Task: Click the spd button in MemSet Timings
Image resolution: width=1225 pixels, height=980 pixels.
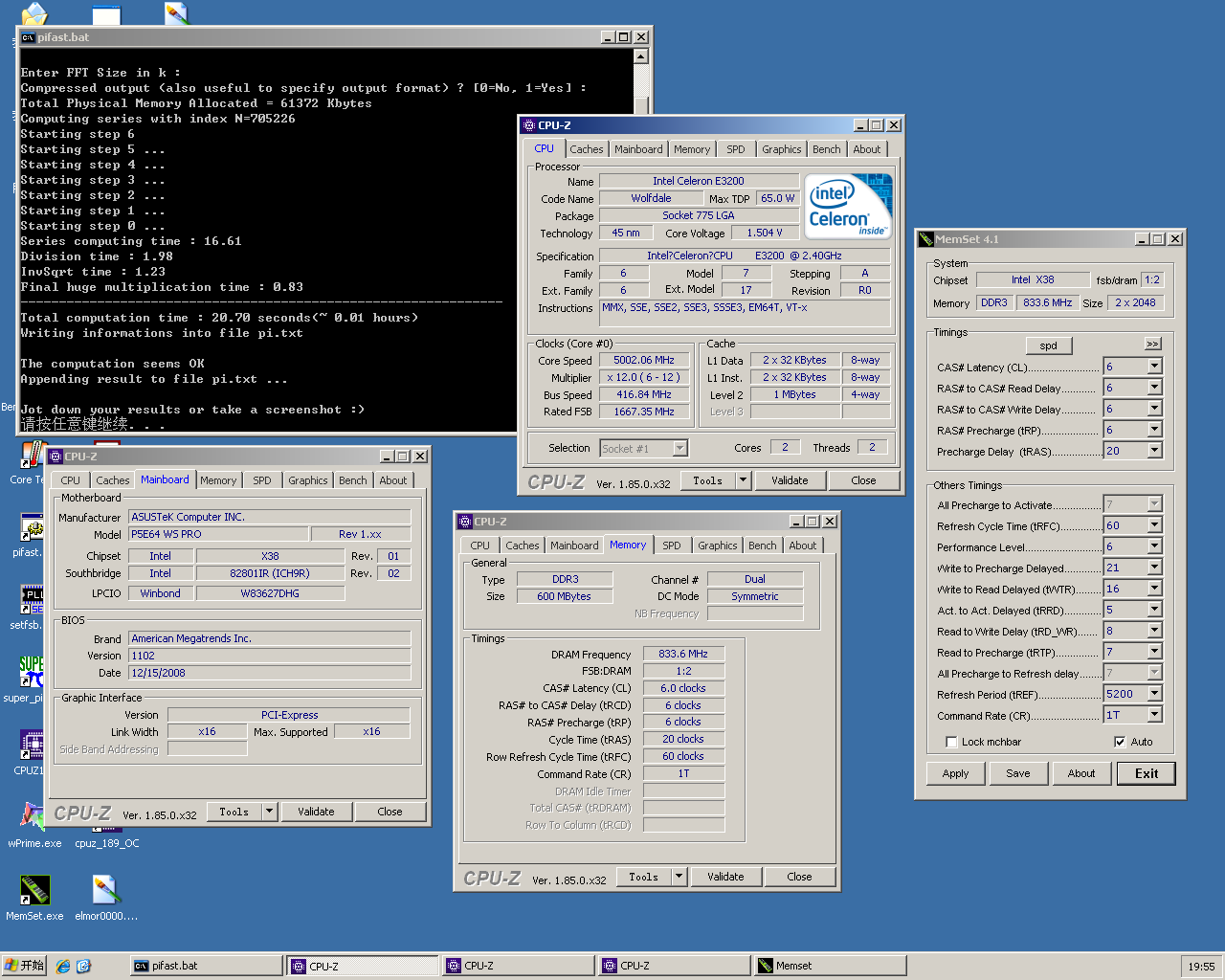Action: click(1049, 345)
